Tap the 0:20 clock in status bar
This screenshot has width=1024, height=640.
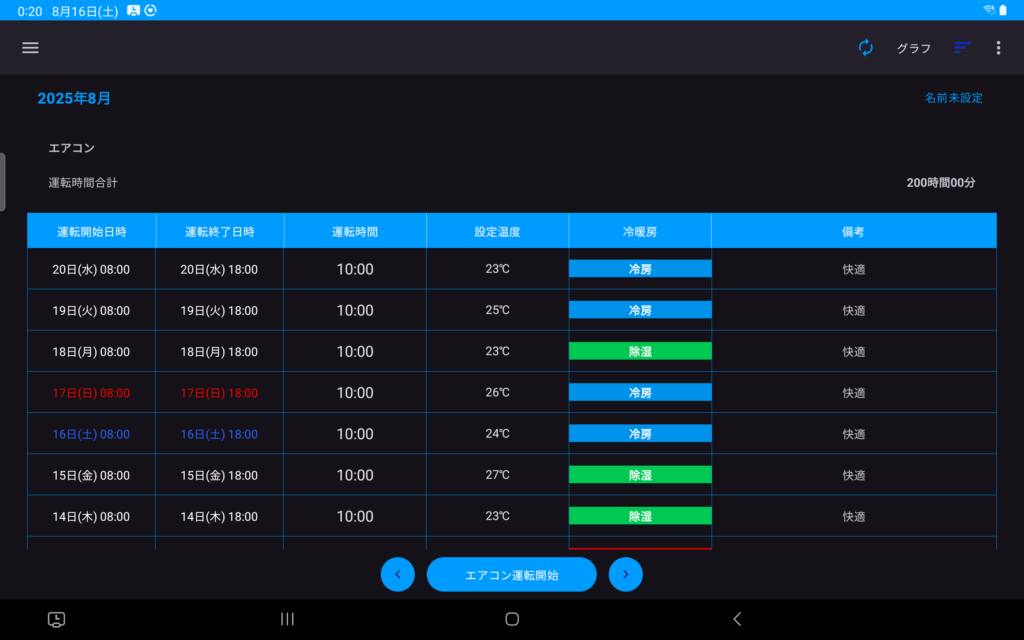(30, 11)
